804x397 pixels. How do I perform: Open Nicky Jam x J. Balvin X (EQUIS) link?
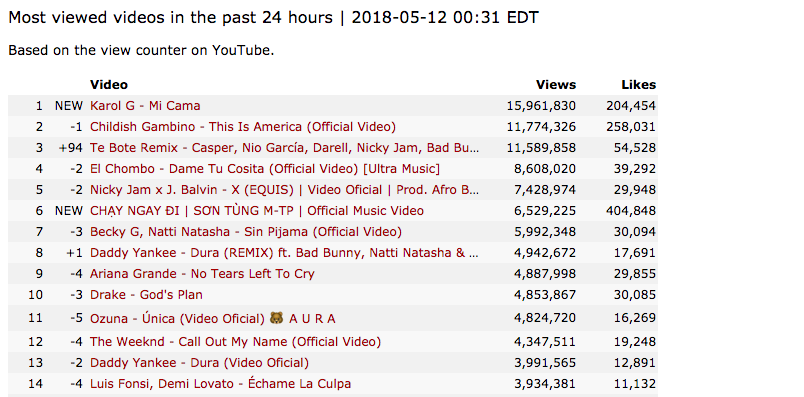point(285,190)
